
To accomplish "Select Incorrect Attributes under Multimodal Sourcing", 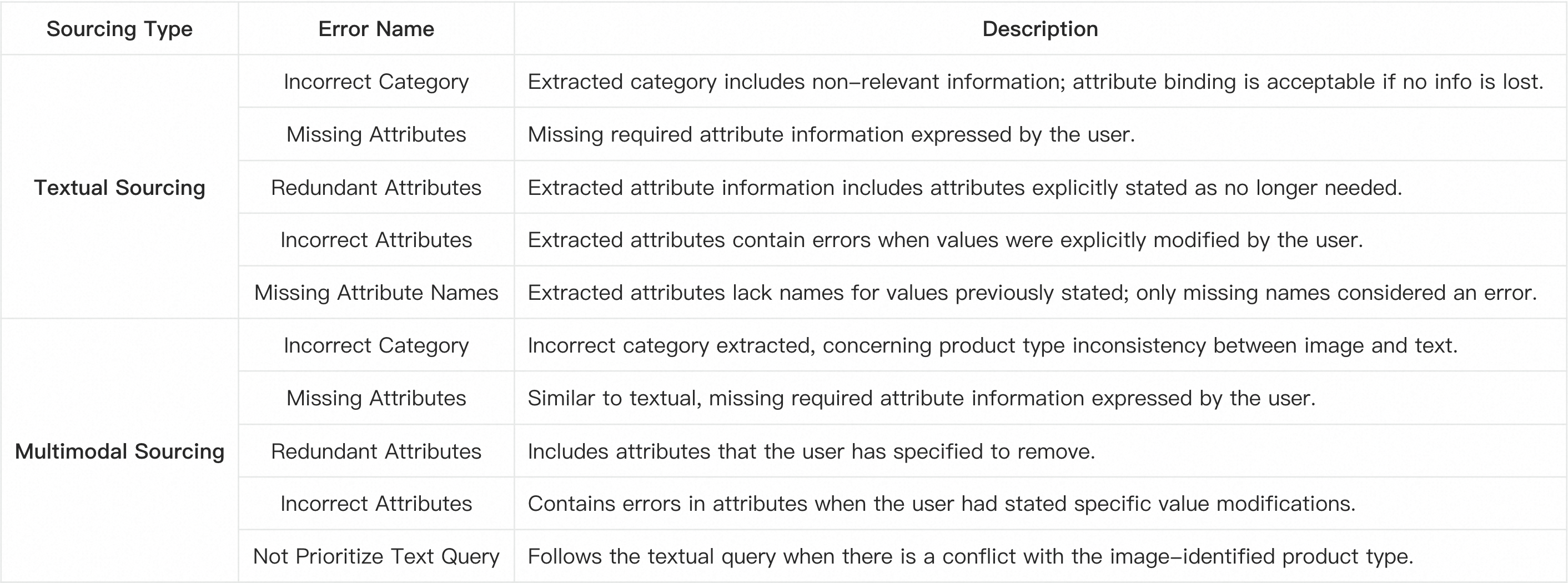I will 376,503.
